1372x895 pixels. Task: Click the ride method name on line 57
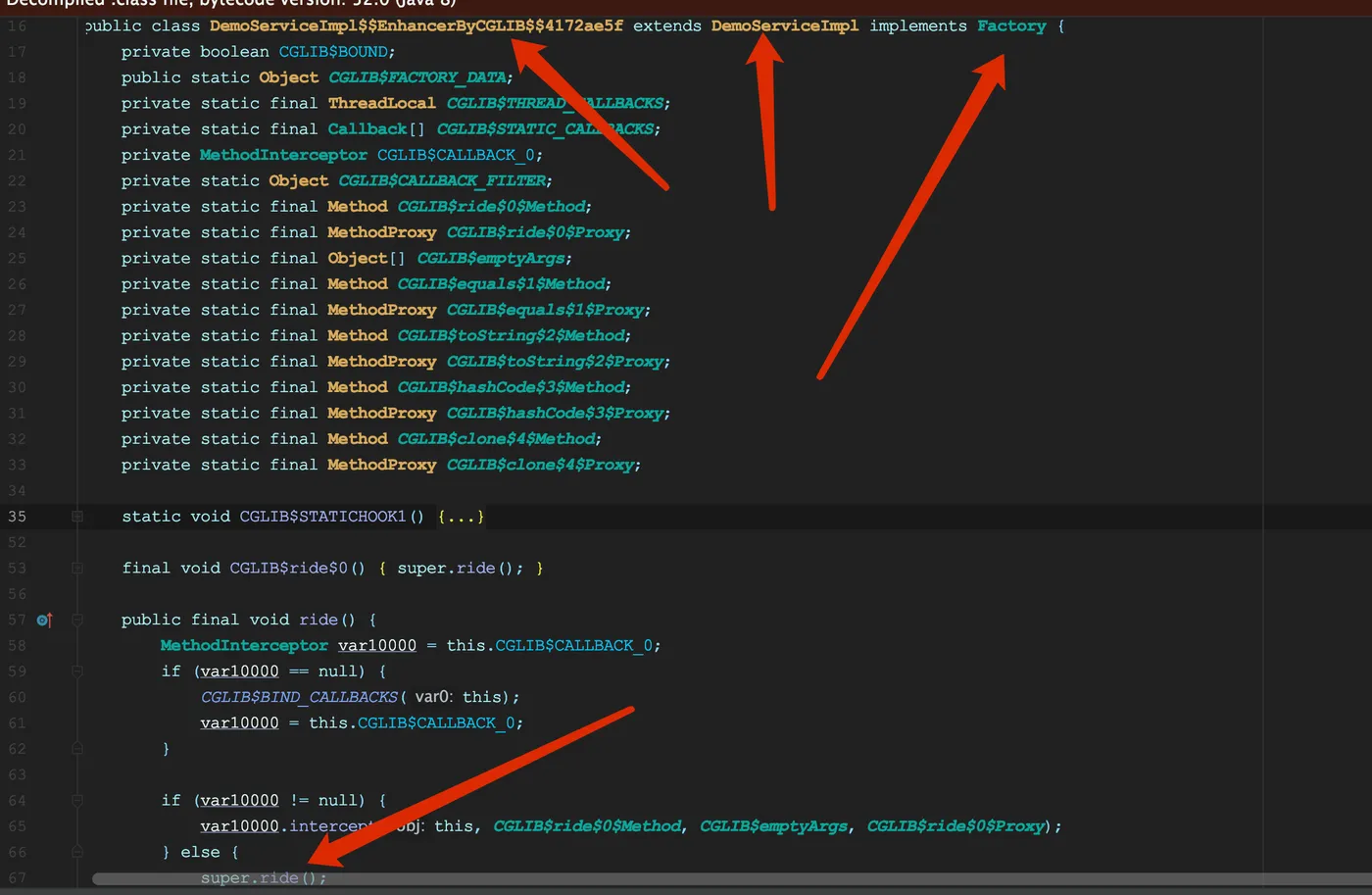click(318, 620)
